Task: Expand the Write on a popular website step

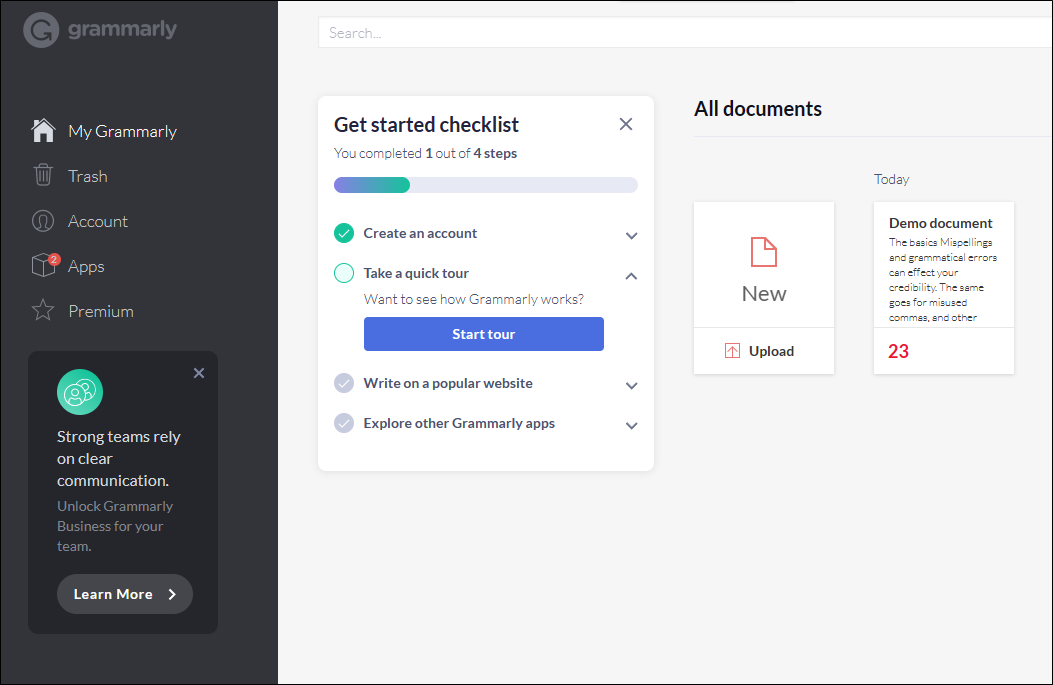Action: tap(631, 385)
